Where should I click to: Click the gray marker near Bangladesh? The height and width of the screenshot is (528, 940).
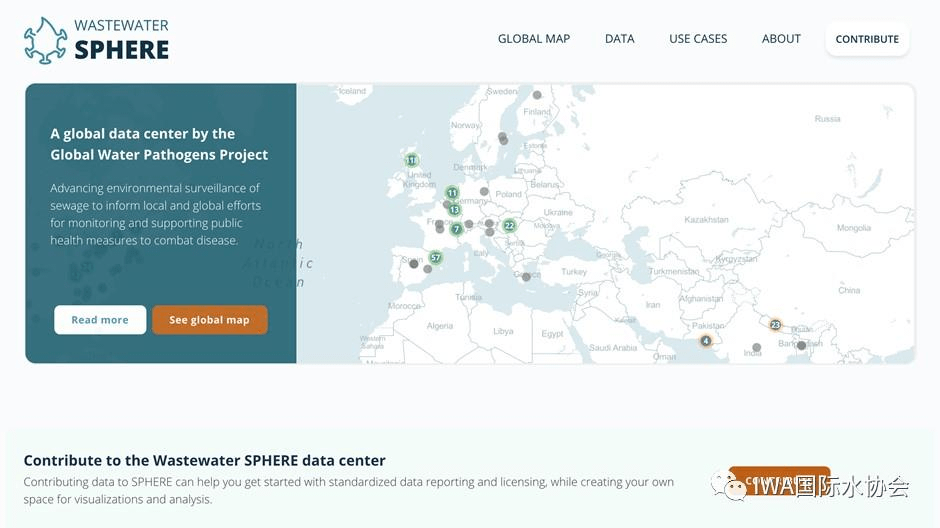point(801,345)
